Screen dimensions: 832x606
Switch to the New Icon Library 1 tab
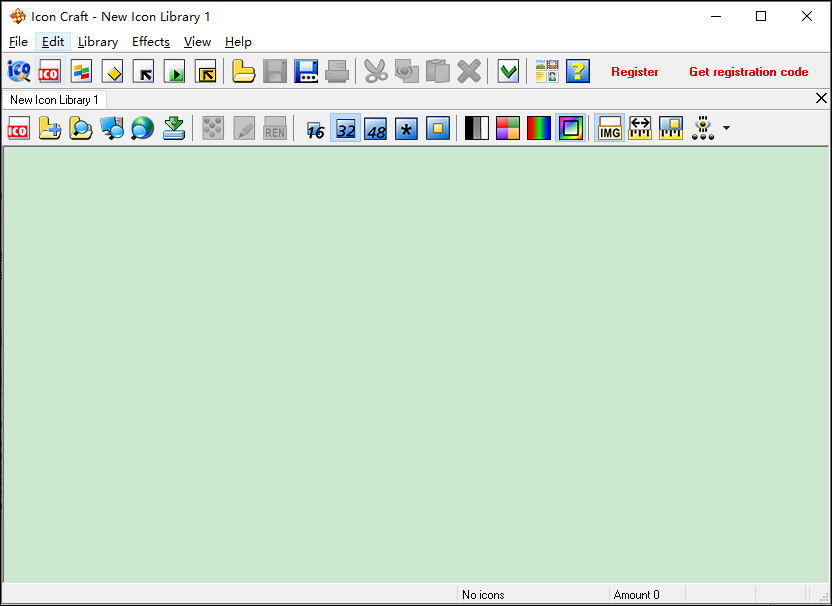54,100
